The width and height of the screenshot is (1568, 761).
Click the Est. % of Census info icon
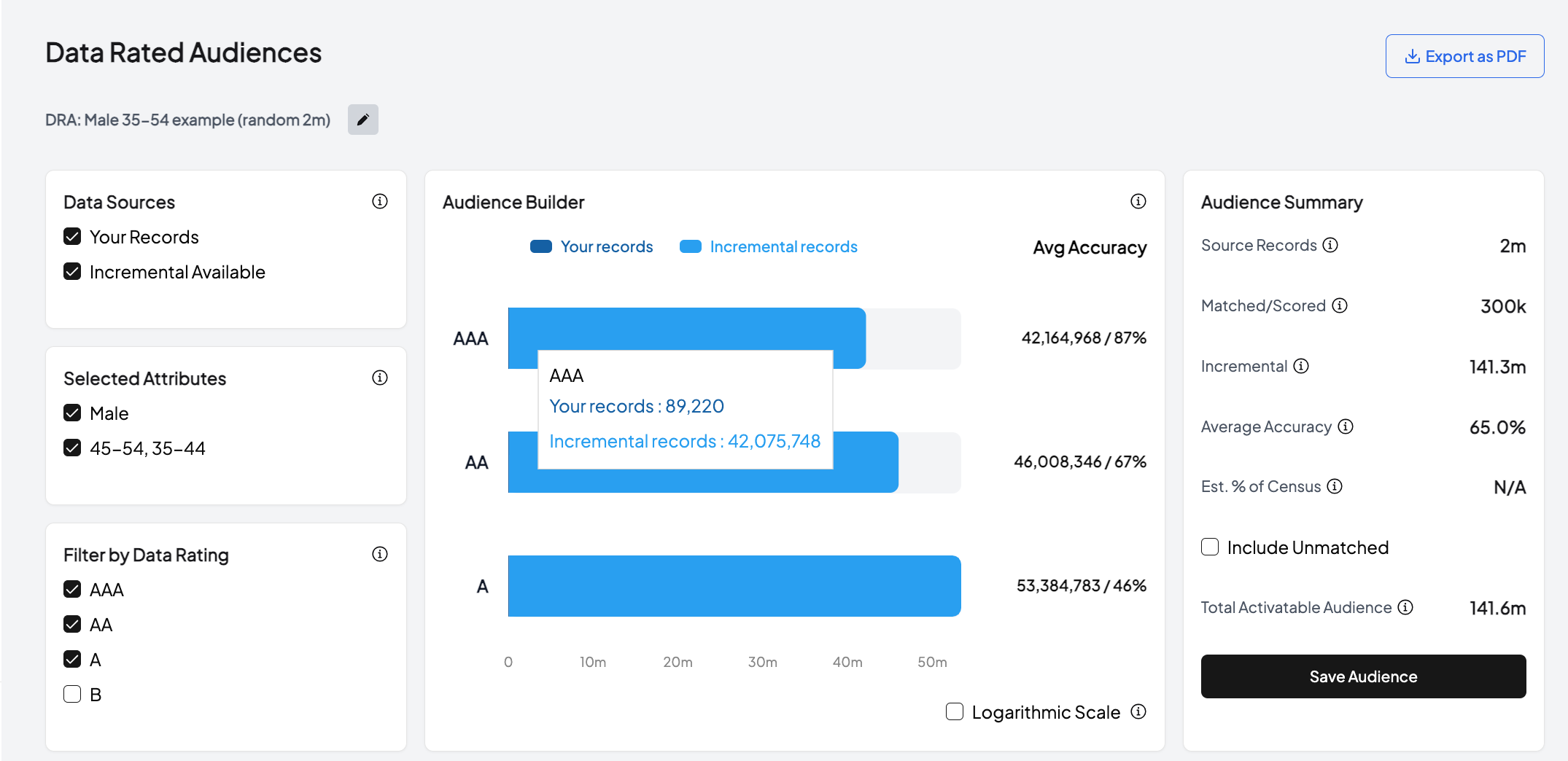point(1335,486)
